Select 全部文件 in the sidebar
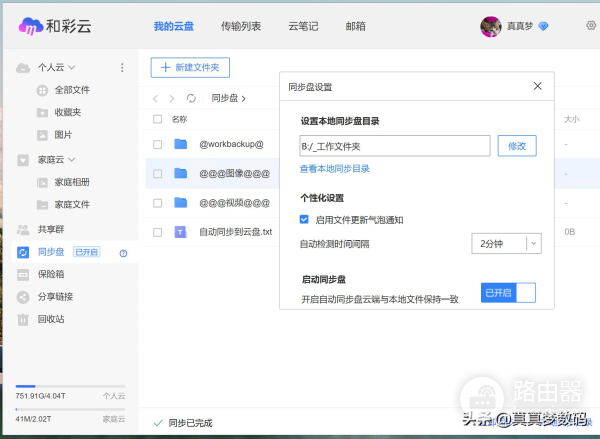This screenshot has height=439, width=600. point(72,90)
